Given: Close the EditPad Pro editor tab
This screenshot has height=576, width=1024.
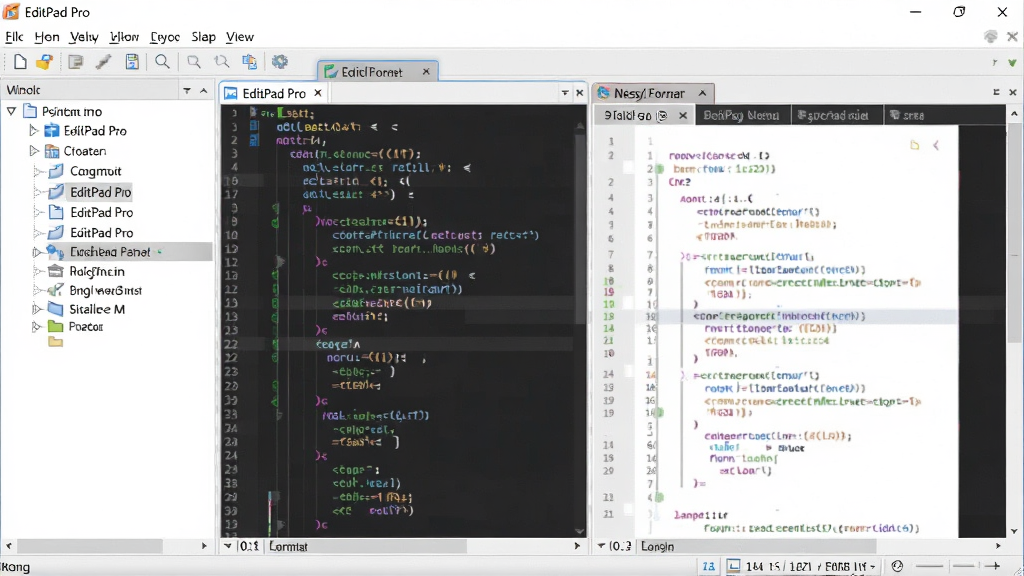Looking at the screenshot, I should click(x=318, y=93).
